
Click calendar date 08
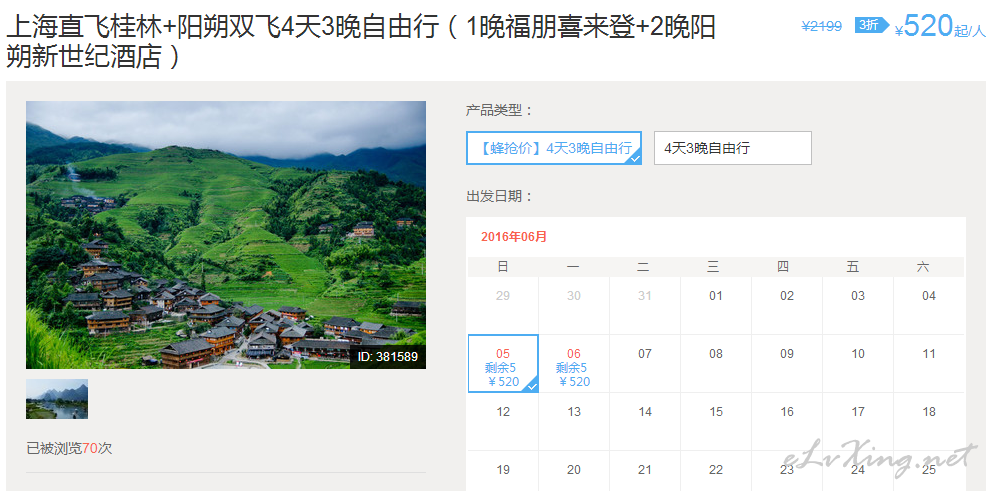click(x=716, y=364)
